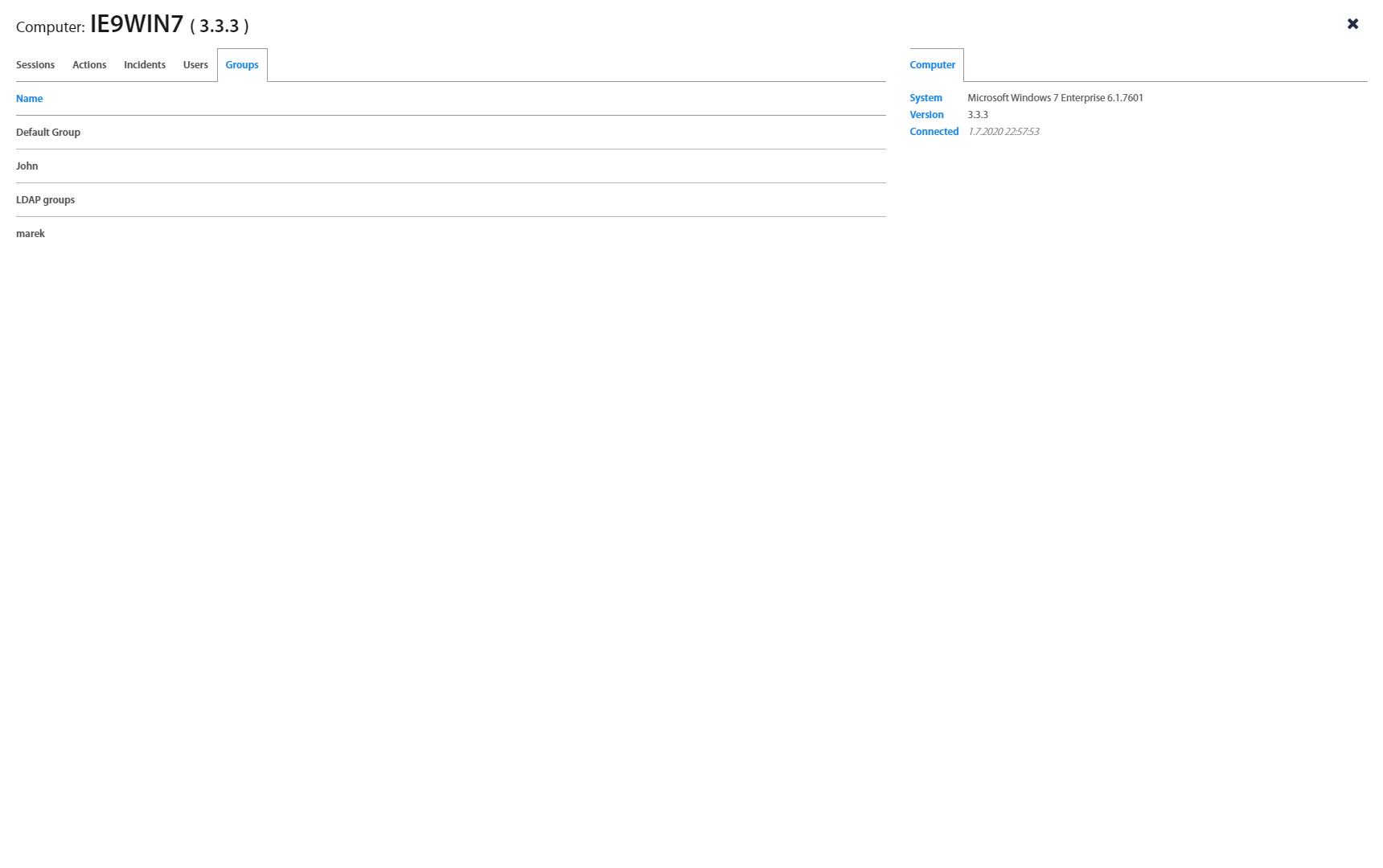Screen dimensions: 1383x868
Task: Click the System field label
Action: 925,98
